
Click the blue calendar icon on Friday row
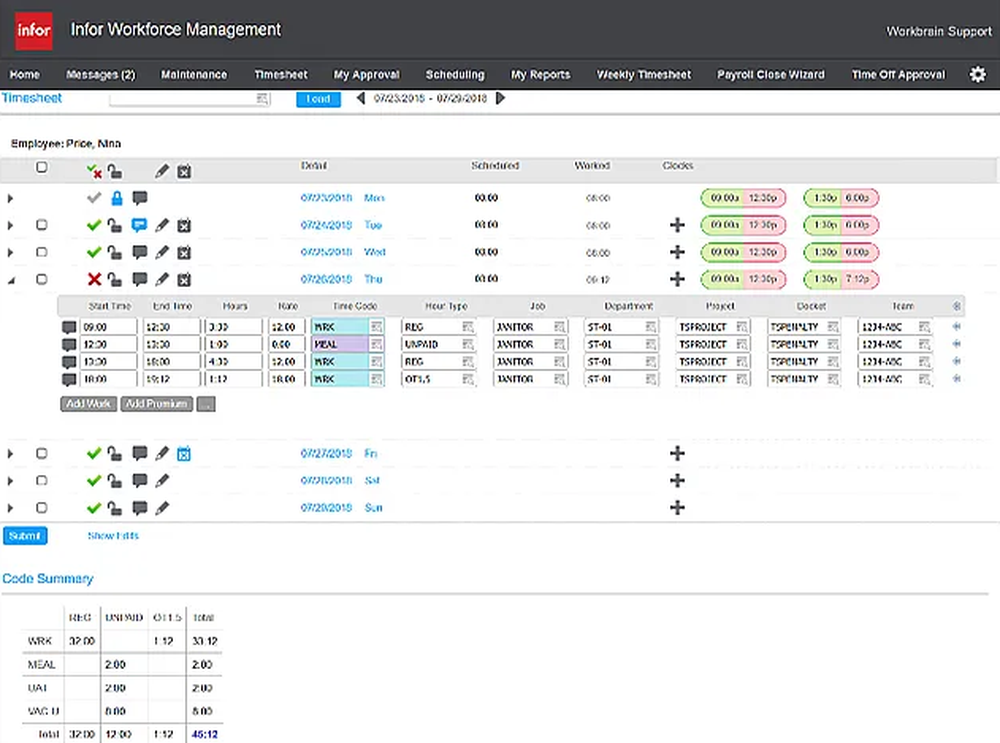(x=184, y=454)
